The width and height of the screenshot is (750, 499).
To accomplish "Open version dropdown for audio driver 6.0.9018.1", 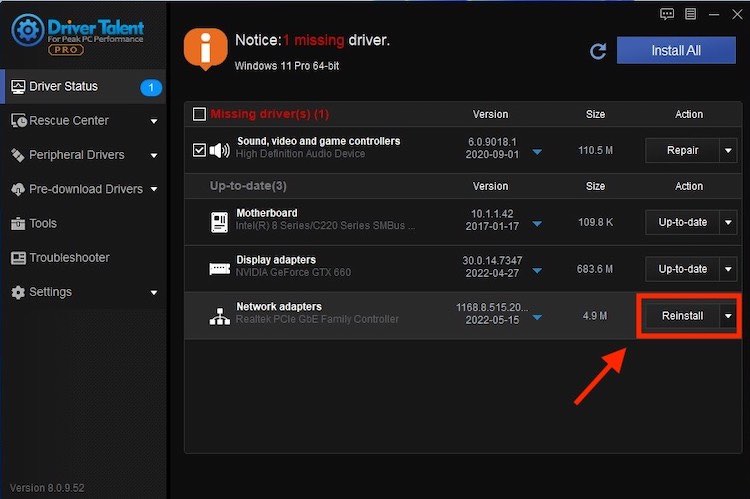I will click(537, 152).
